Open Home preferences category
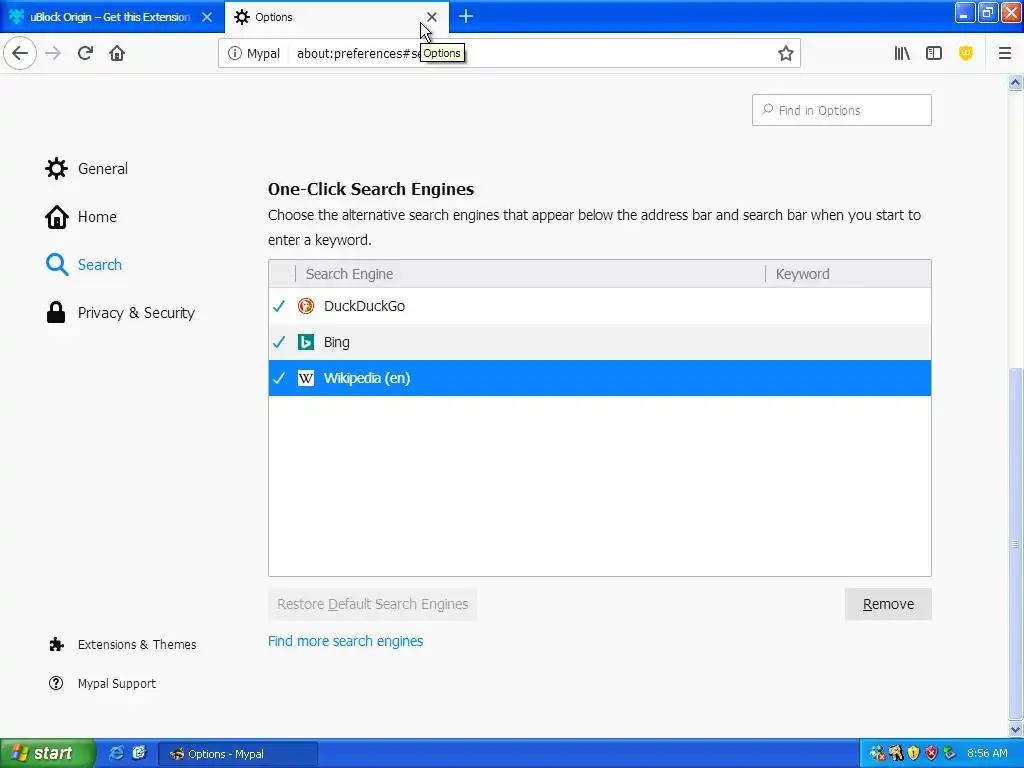The image size is (1024, 768). pyautogui.click(x=81, y=217)
